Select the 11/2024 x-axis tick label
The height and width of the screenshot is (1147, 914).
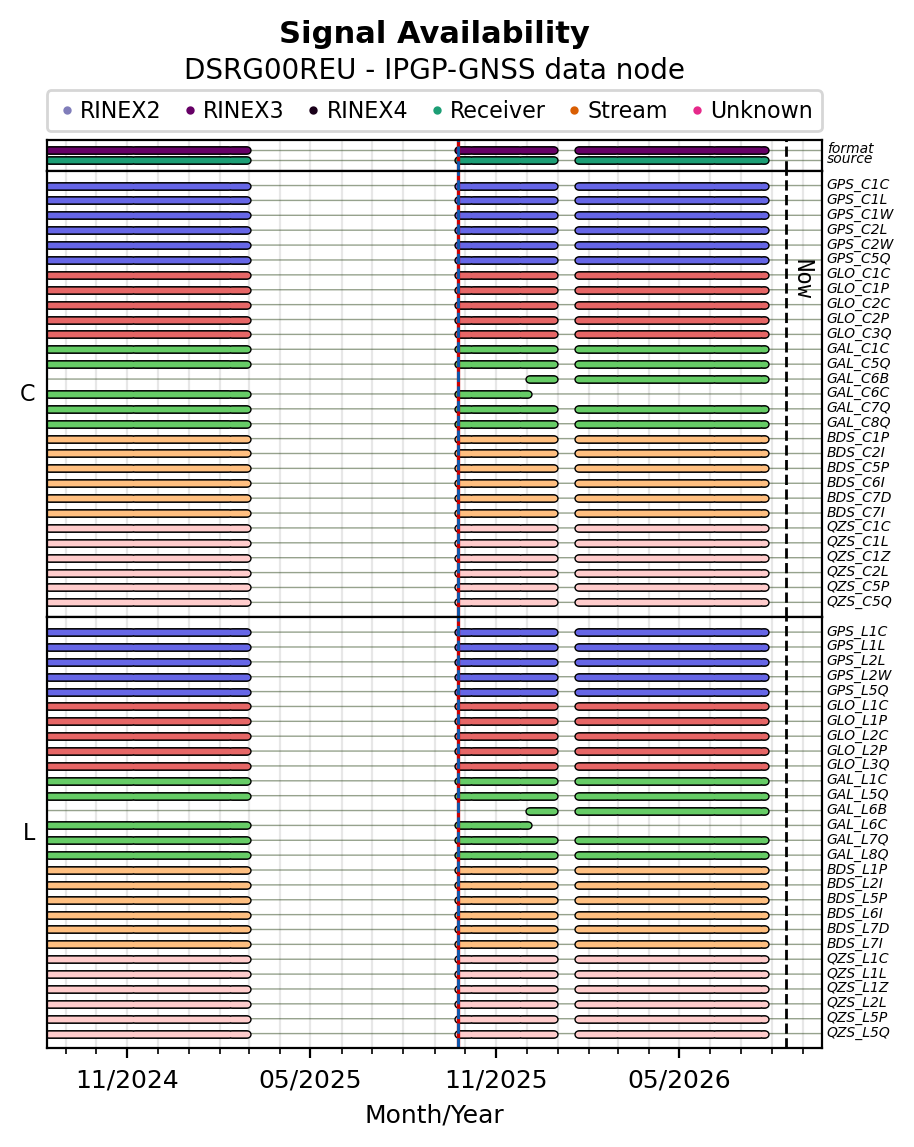coord(127,1080)
